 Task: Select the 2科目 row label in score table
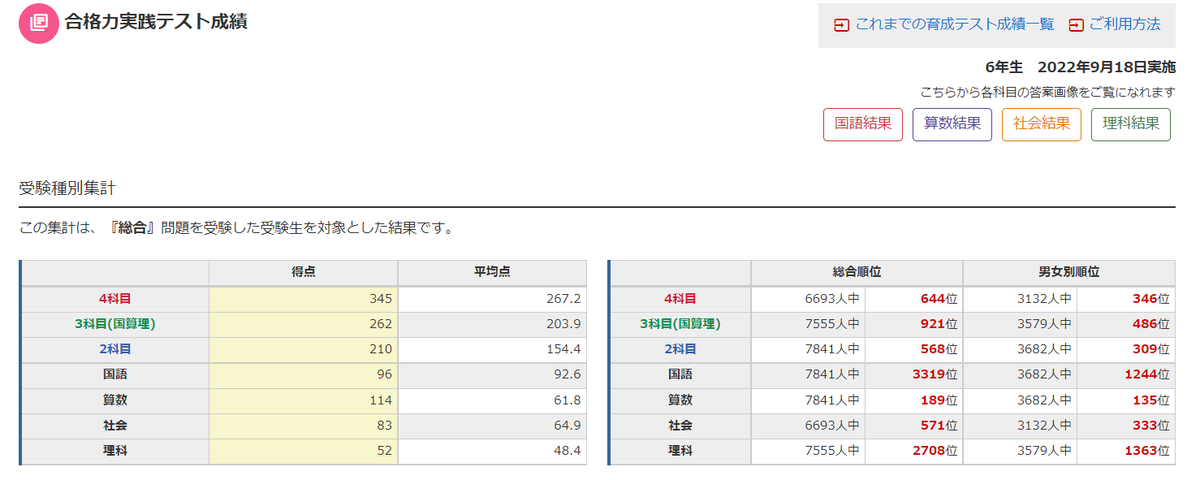[x=115, y=349]
